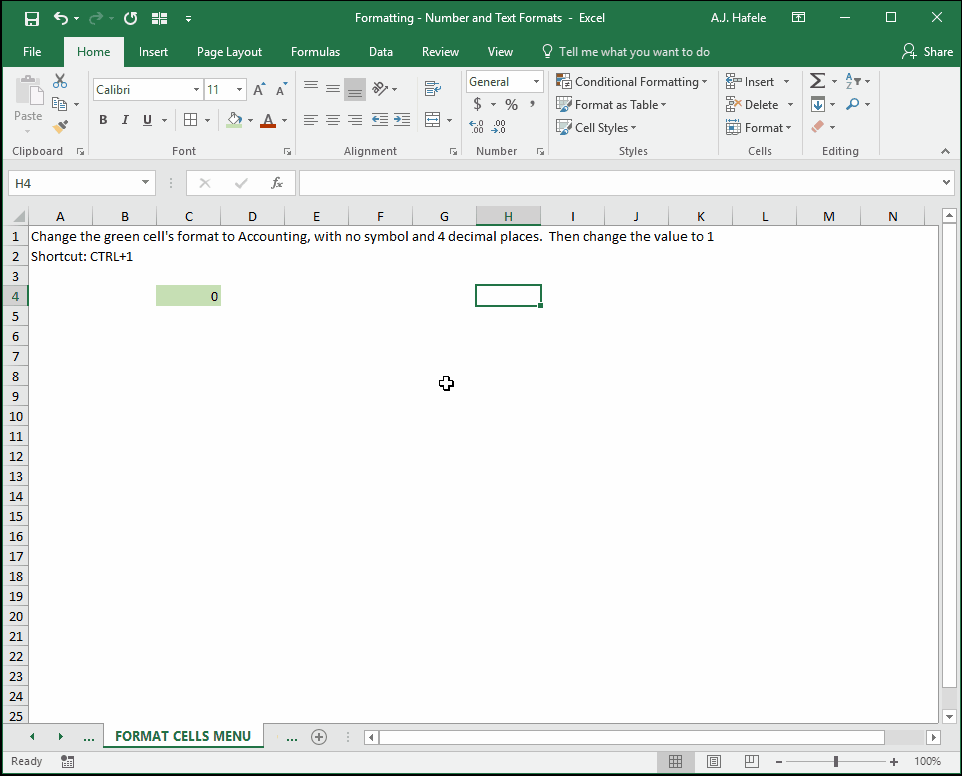The height and width of the screenshot is (776, 962).
Task: Click Delete cells button
Action: pos(752,104)
